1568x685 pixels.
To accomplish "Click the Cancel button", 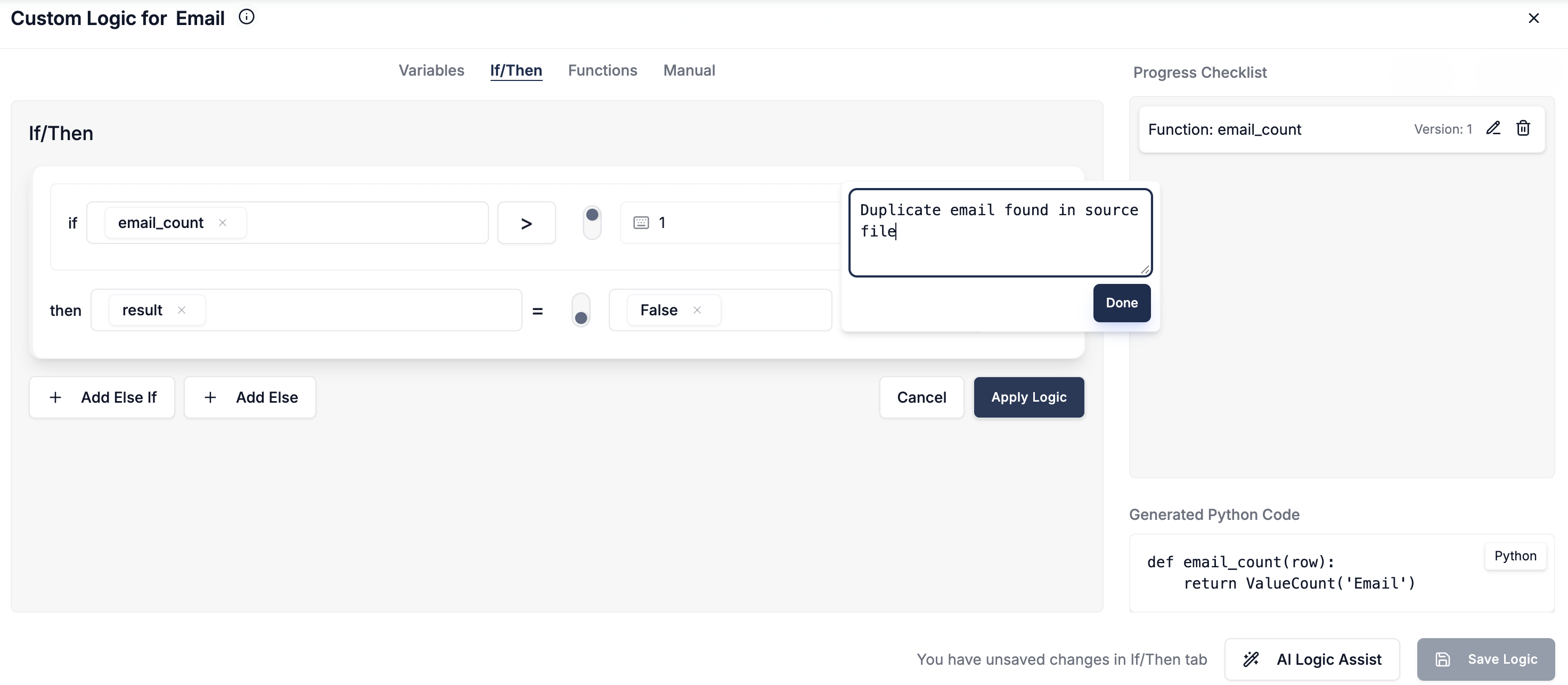I will [x=921, y=397].
